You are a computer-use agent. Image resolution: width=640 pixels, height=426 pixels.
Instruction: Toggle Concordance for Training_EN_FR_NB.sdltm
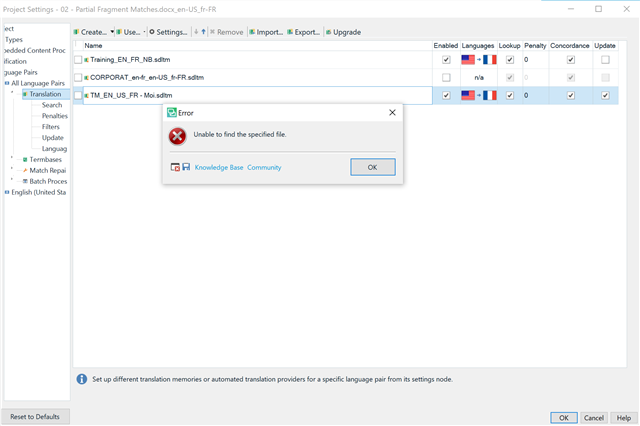click(571, 60)
